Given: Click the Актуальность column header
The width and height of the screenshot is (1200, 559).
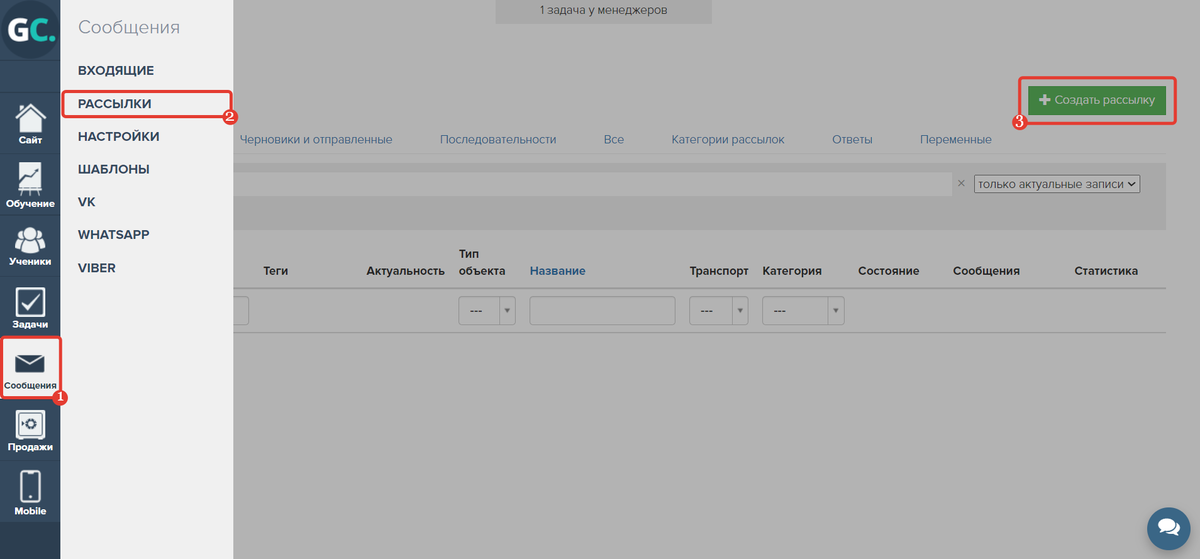Looking at the screenshot, I should (x=405, y=271).
